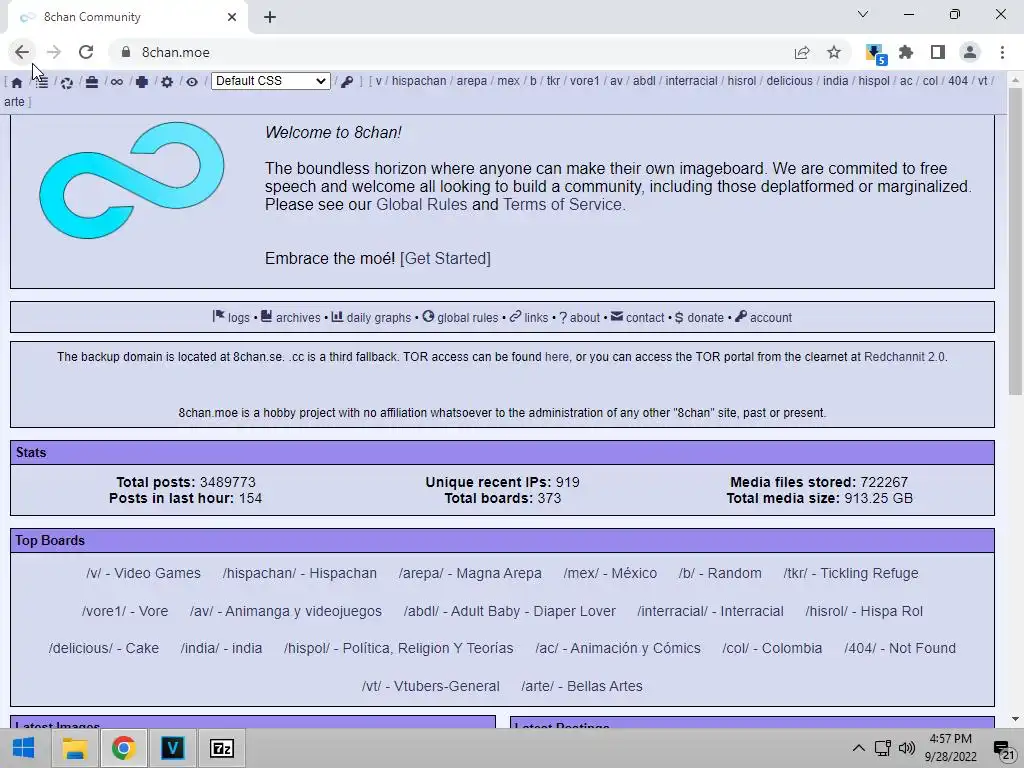Reload the page
The width and height of the screenshot is (1024, 768).
coord(86,52)
